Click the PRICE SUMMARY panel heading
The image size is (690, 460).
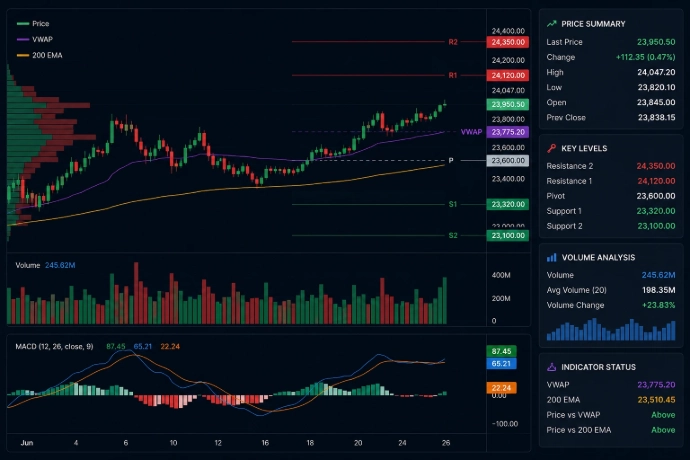point(593,24)
